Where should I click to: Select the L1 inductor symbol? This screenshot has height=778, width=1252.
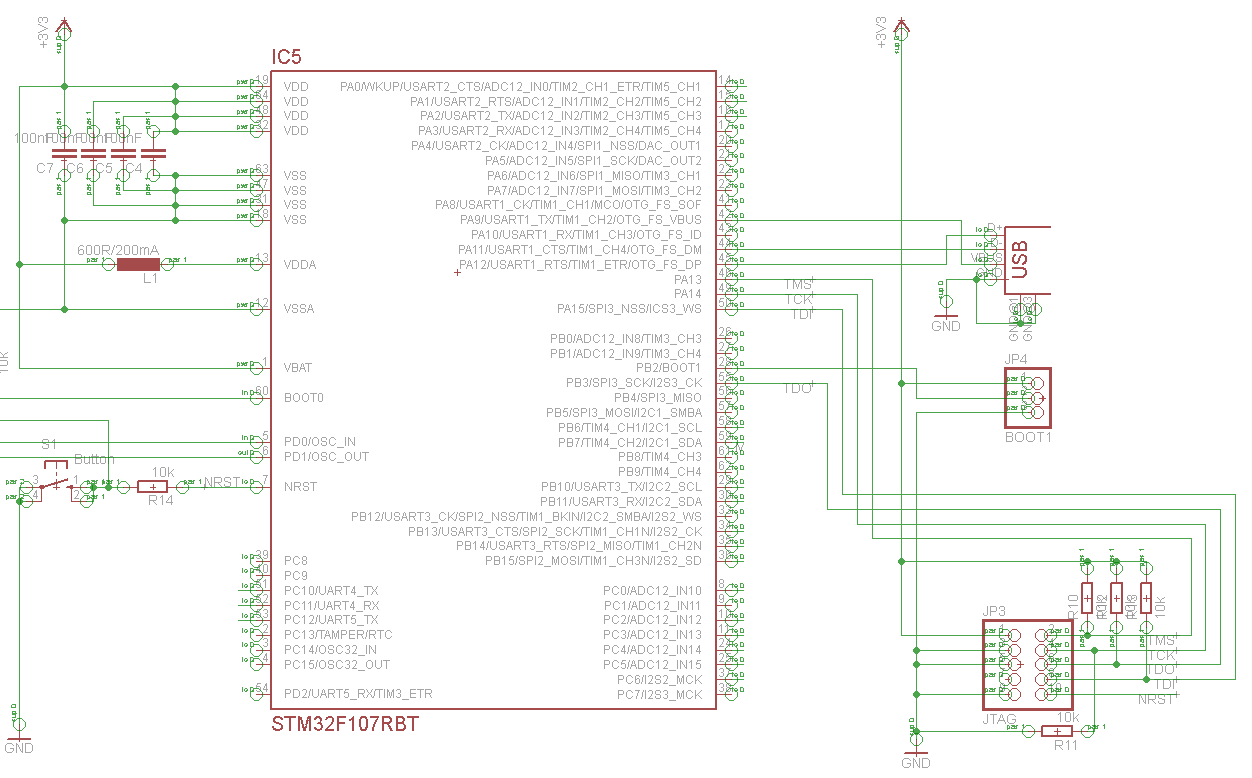click(138, 265)
